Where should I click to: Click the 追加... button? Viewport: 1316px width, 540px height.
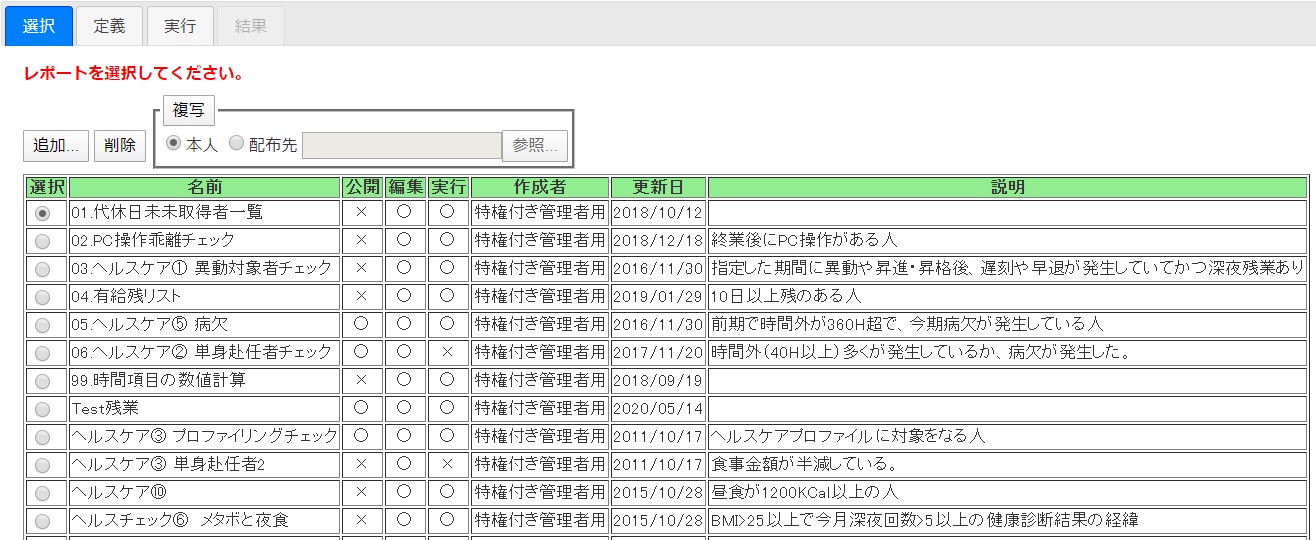coord(56,145)
